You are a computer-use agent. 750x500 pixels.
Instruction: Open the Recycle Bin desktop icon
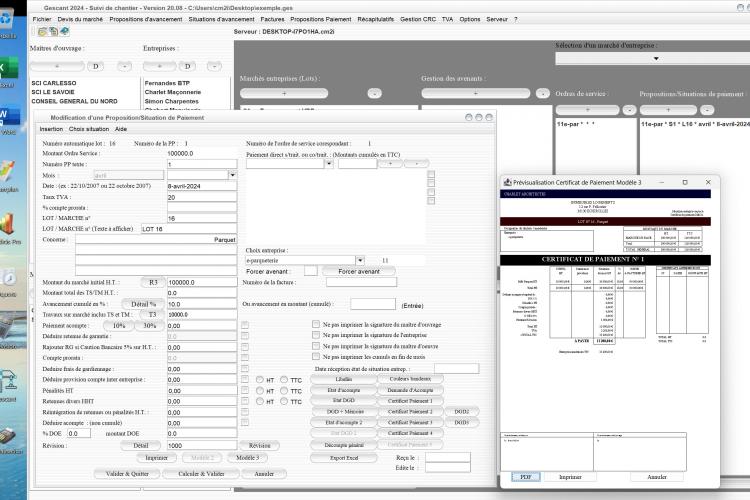pos(7,22)
